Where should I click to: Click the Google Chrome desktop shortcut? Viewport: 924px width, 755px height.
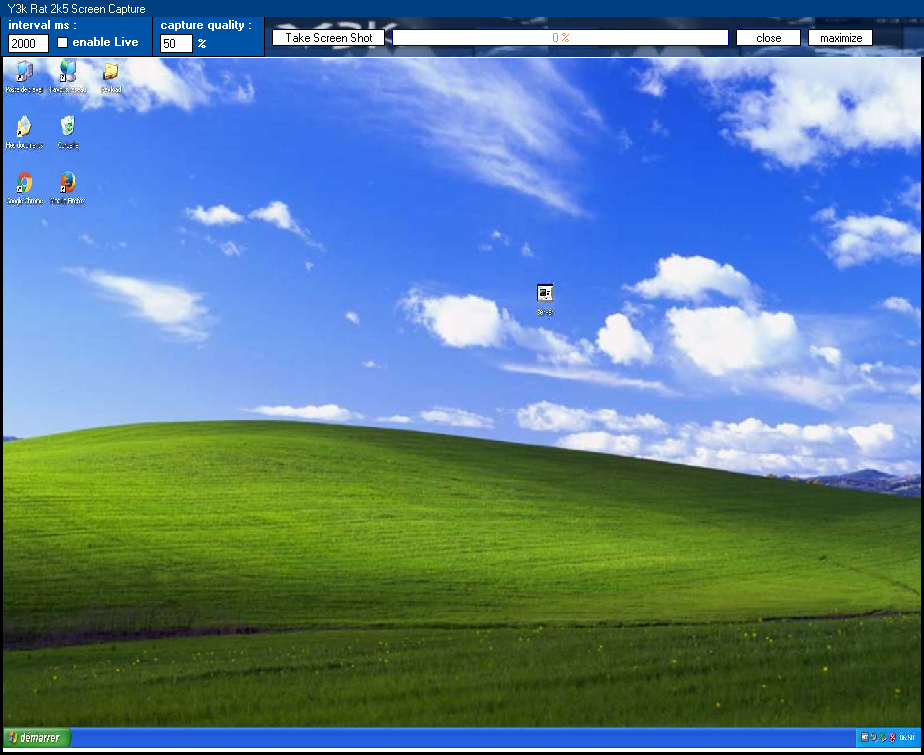(24, 184)
